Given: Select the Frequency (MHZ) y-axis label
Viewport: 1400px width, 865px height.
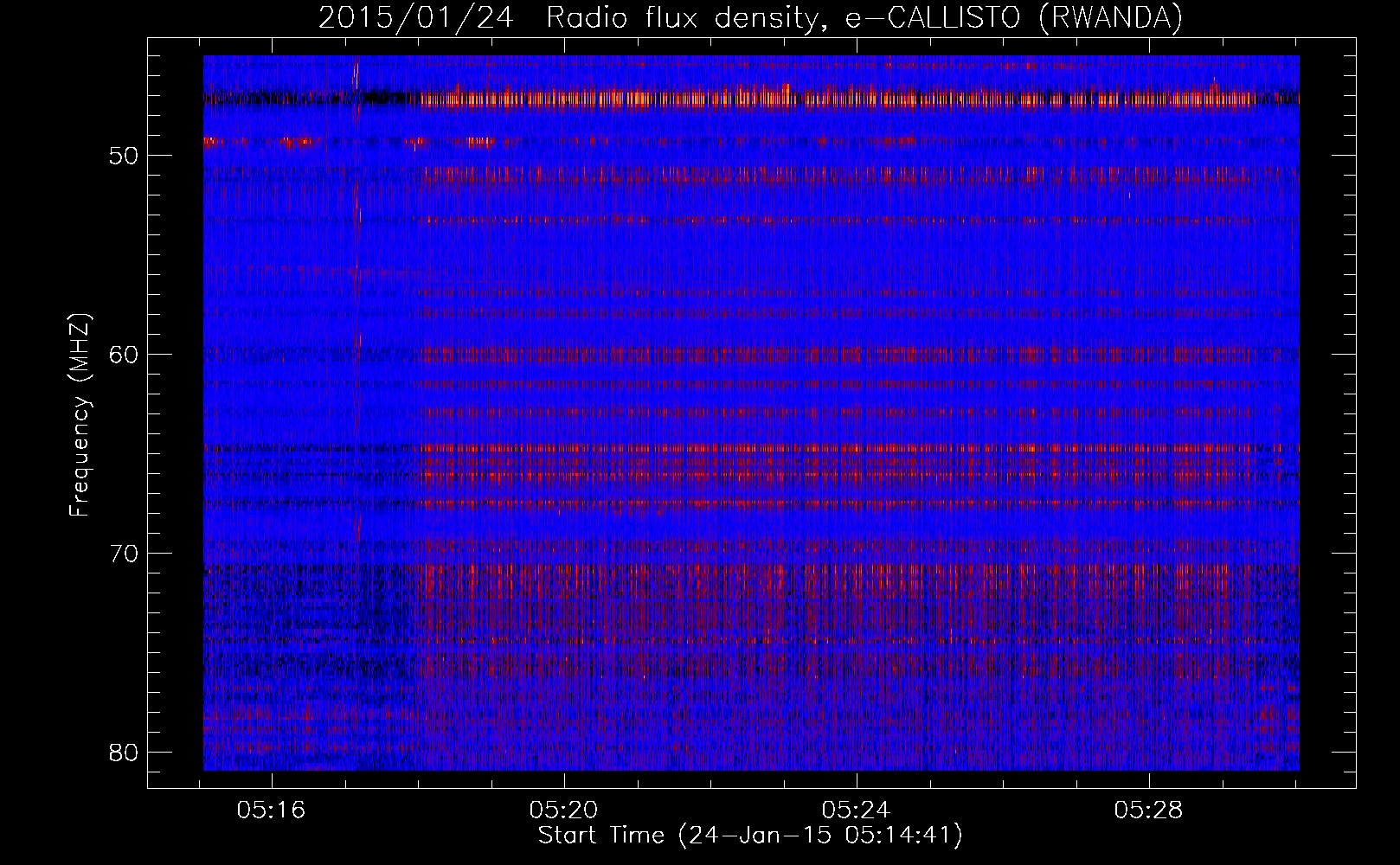Looking at the screenshot, I should (80, 415).
